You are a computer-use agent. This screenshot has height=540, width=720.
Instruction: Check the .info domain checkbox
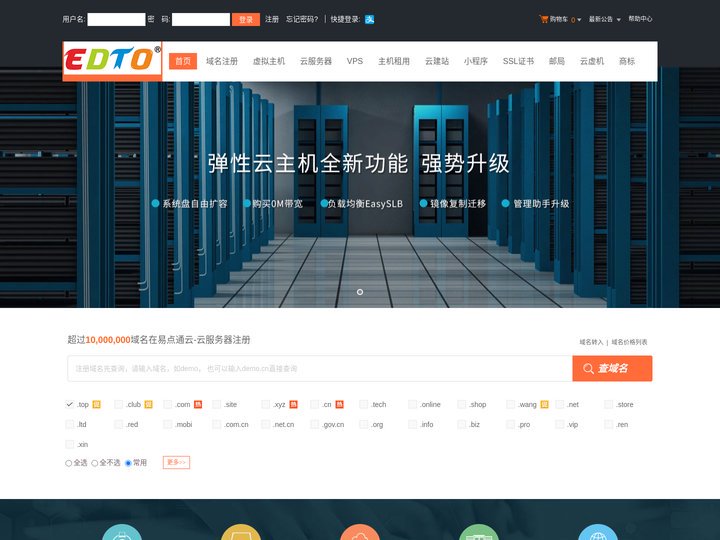coord(412,424)
